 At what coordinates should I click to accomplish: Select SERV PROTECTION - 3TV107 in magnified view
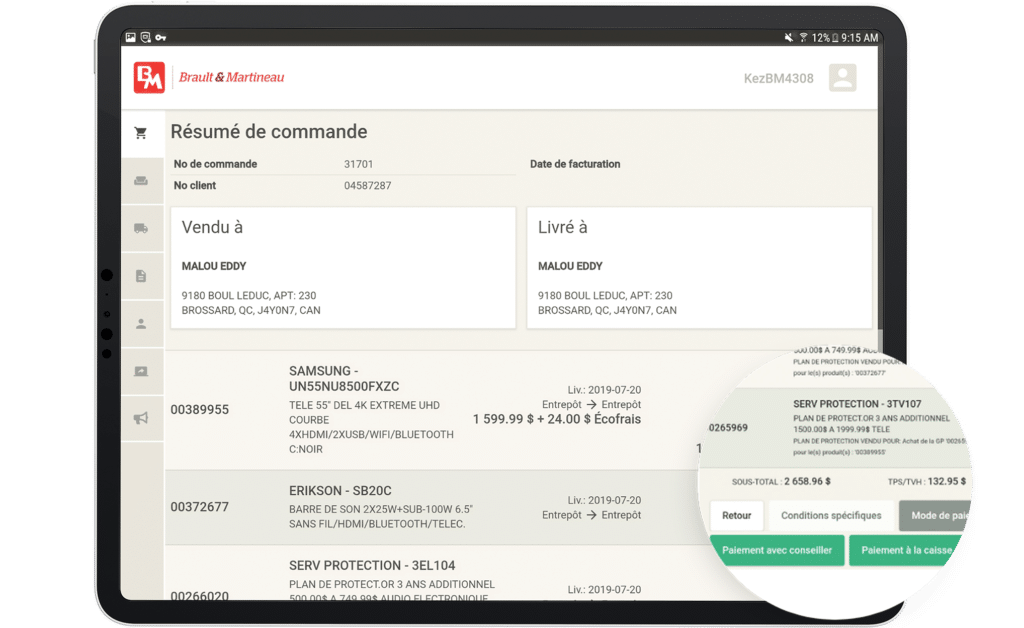pos(857,404)
